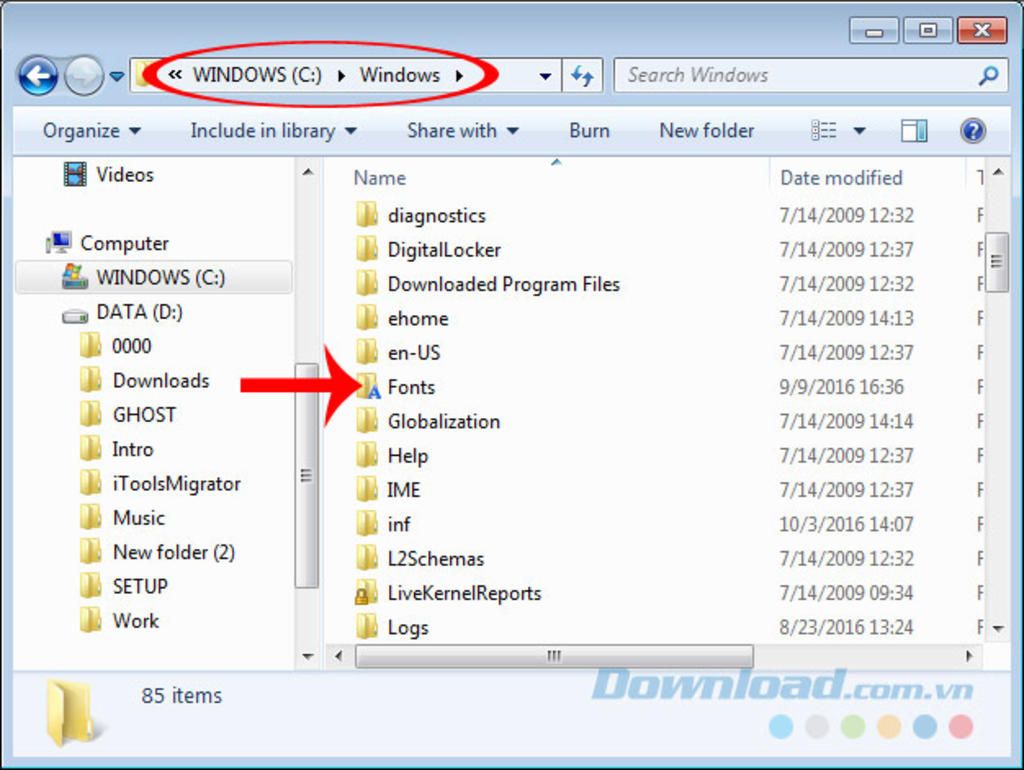Click into the Search Windows field
Viewport: 1024px width, 770px height.
click(811, 75)
